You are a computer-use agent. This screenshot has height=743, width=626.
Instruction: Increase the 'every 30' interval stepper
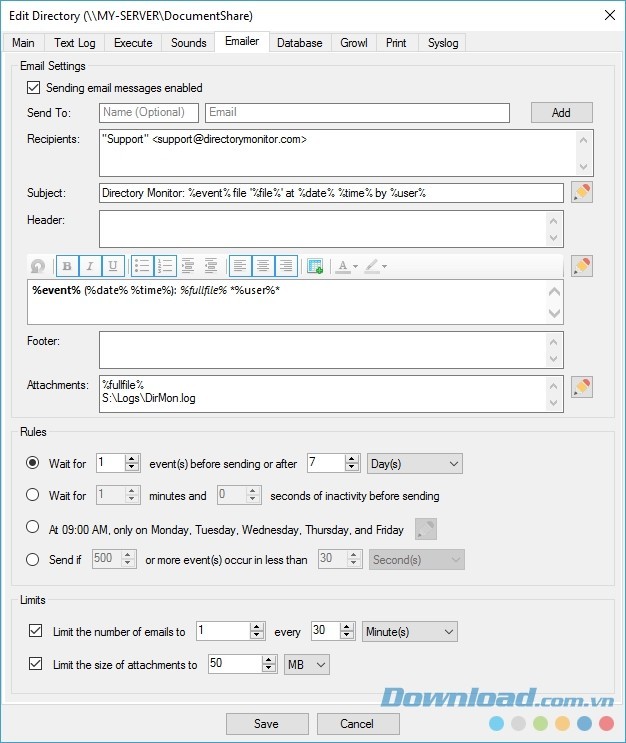pyautogui.click(x=347, y=627)
